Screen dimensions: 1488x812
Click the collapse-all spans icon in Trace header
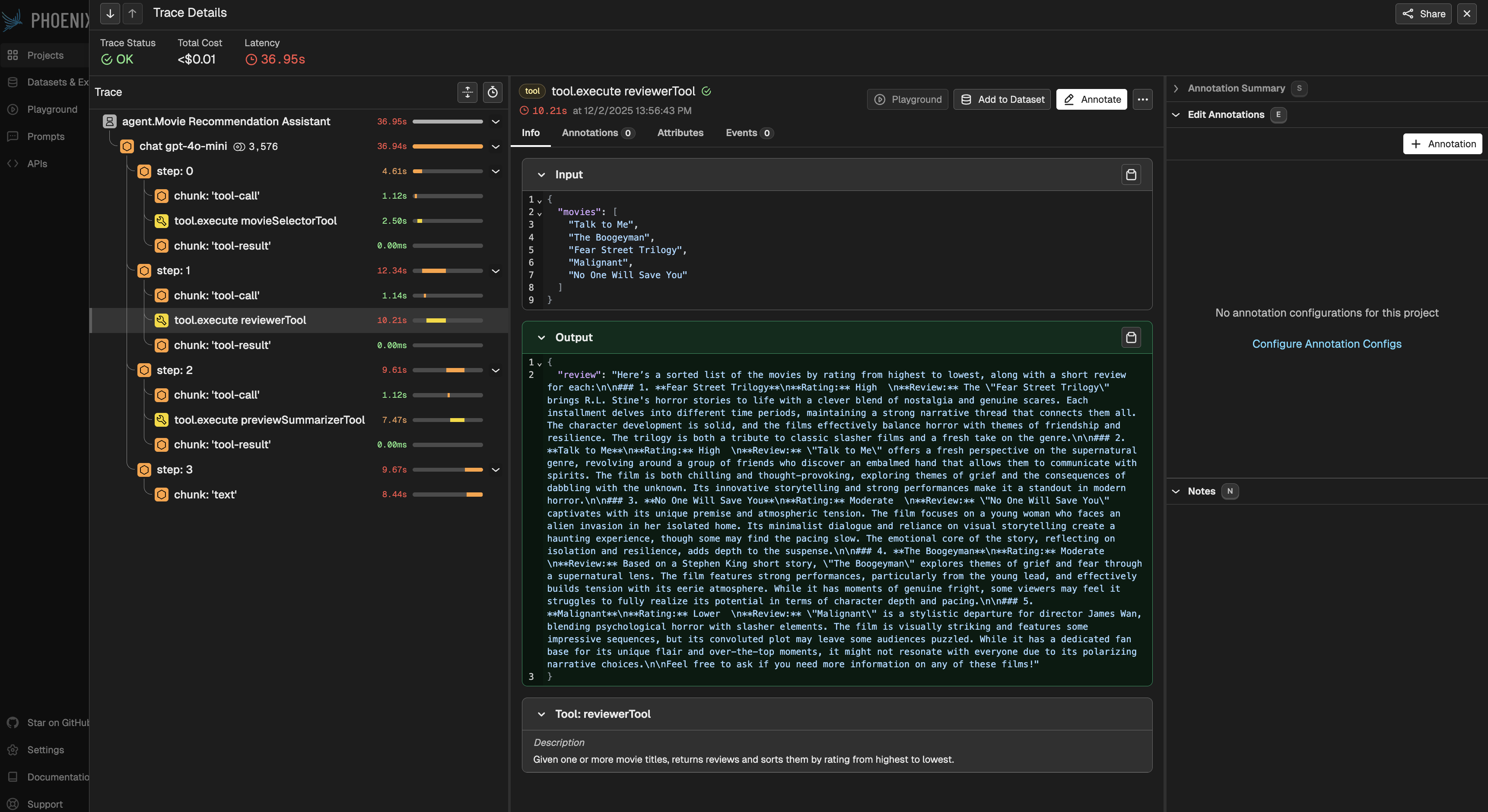(467, 92)
